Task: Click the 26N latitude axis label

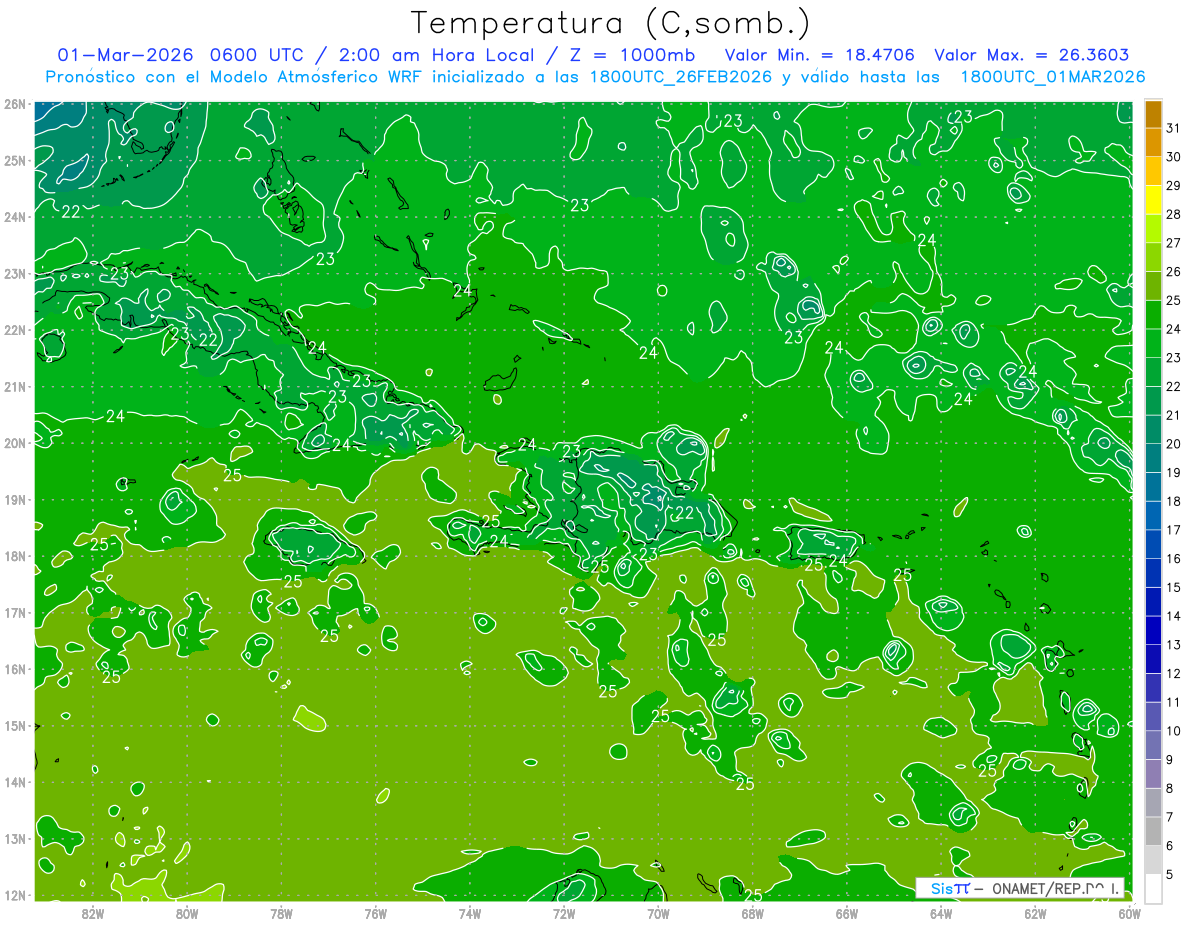Action: click(x=14, y=104)
